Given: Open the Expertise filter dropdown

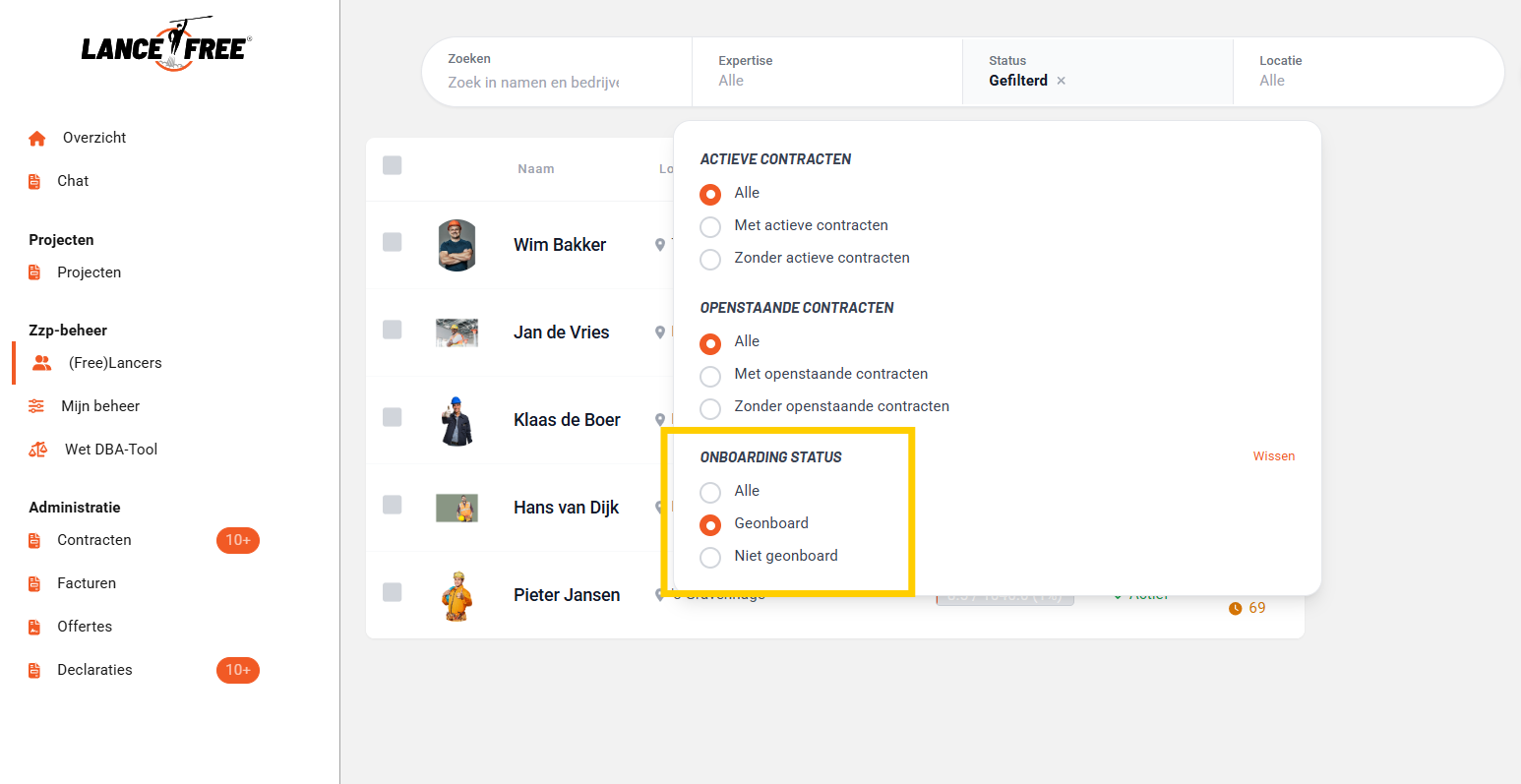Looking at the screenshot, I should pyautogui.click(x=826, y=72).
